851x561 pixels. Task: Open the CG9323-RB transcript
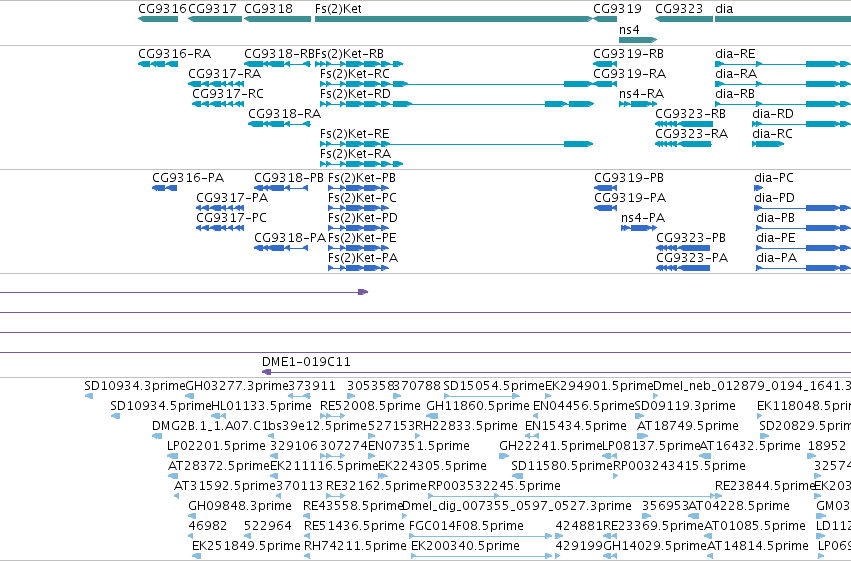click(x=684, y=124)
